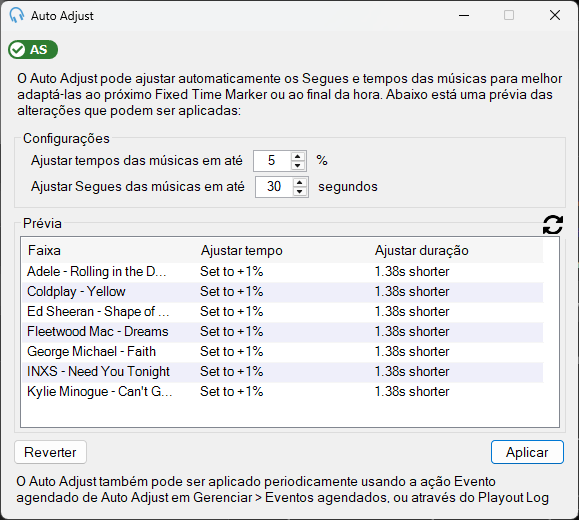Click 1.38s shorter in the Fleetwood Mac row
579x520 pixels.
[x=412, y=331]
